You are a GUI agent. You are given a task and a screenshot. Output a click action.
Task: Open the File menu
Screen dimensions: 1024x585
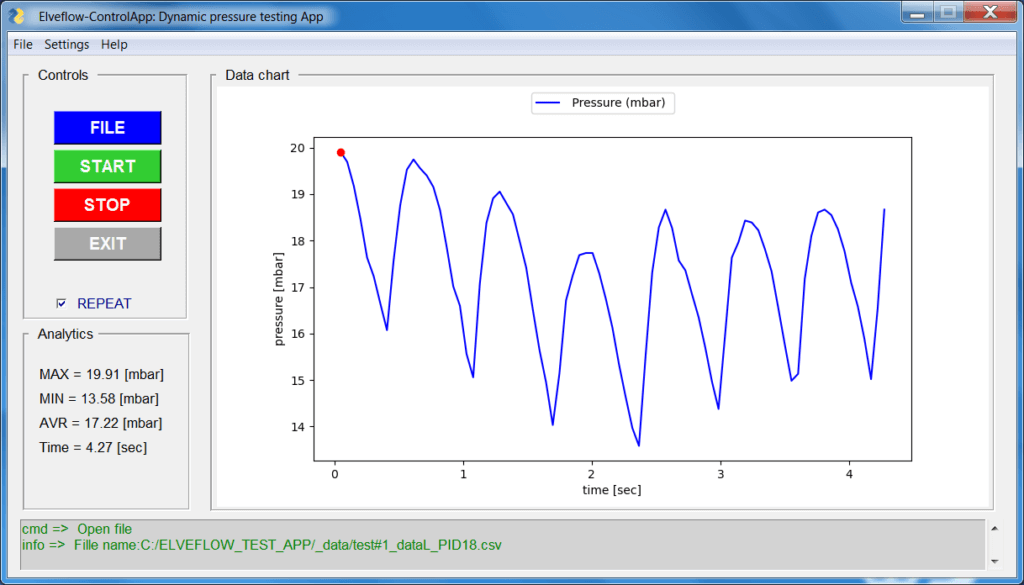pos(22,44)
